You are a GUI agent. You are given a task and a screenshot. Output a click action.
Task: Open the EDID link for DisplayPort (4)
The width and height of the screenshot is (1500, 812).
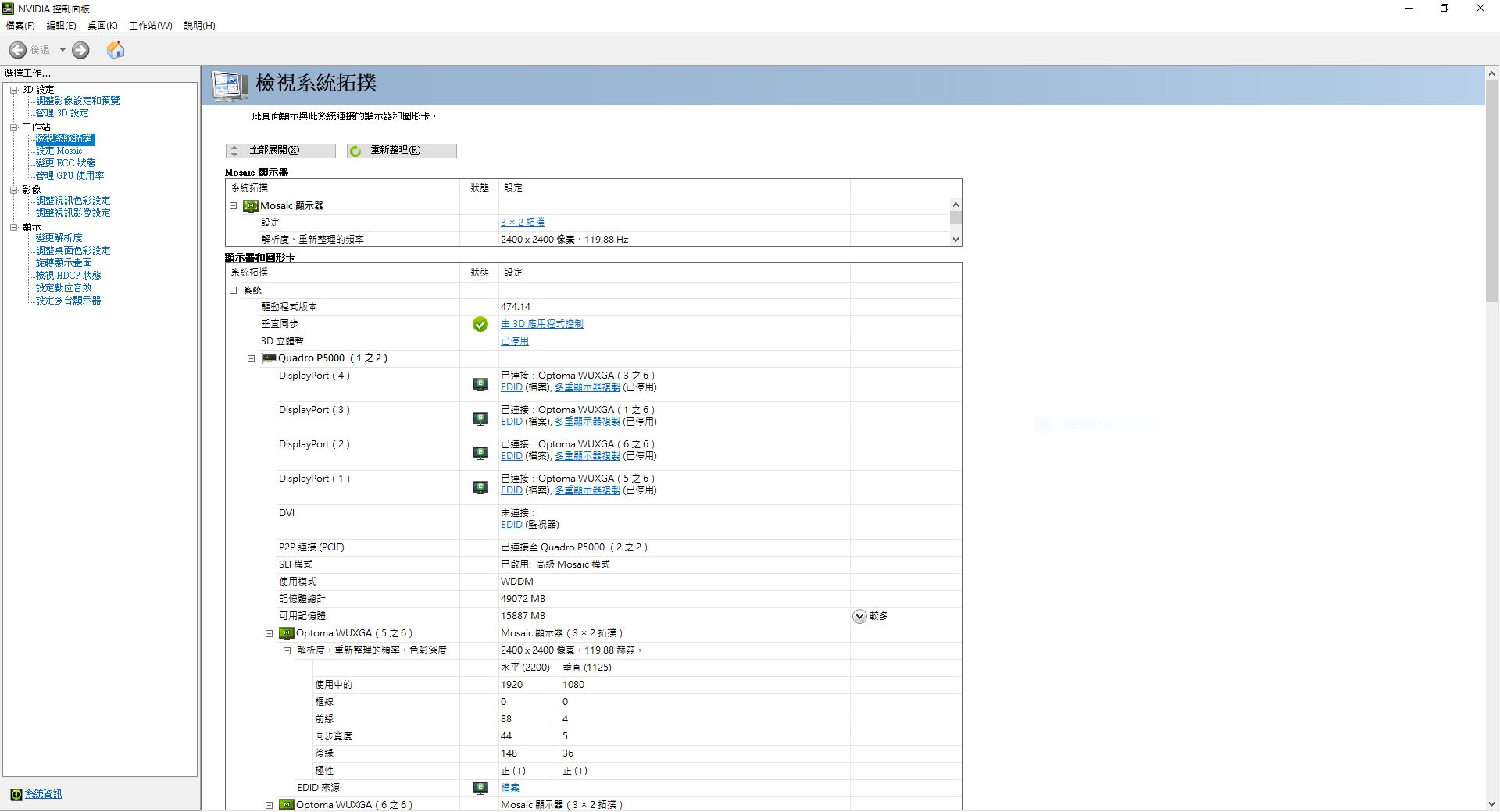[x=512, y=387]
